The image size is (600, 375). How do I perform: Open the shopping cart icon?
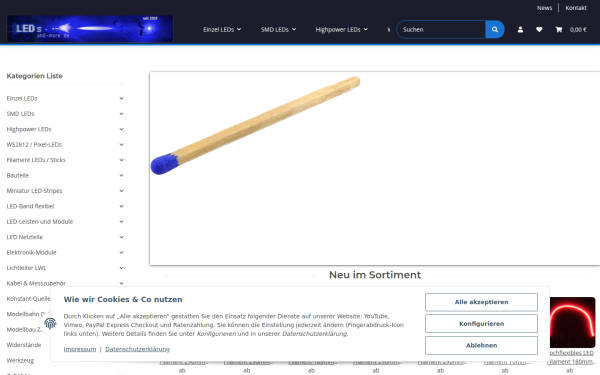[559, 29]
